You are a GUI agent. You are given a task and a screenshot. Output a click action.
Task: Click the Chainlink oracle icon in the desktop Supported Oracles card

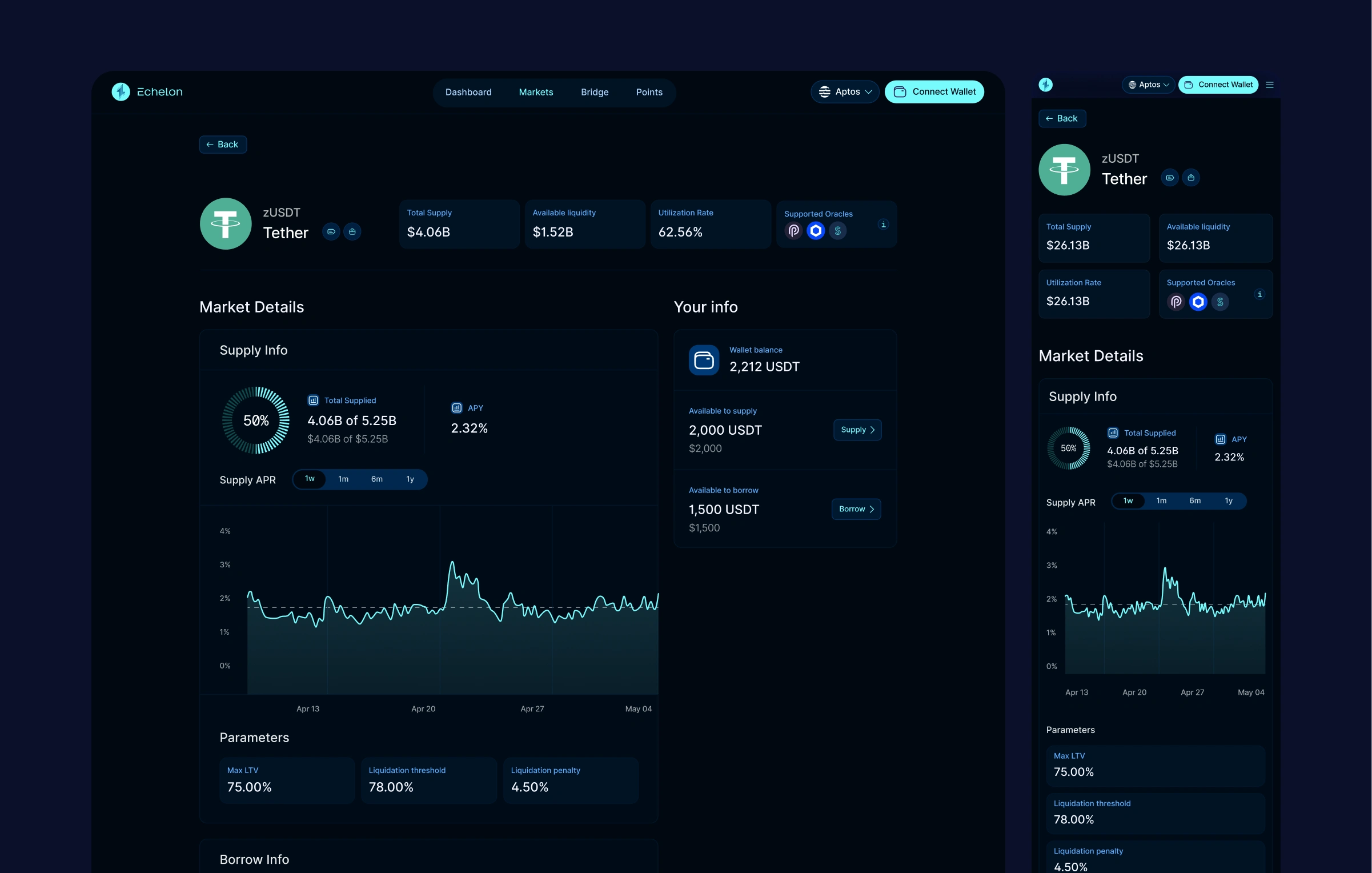[x=816, y=231]
